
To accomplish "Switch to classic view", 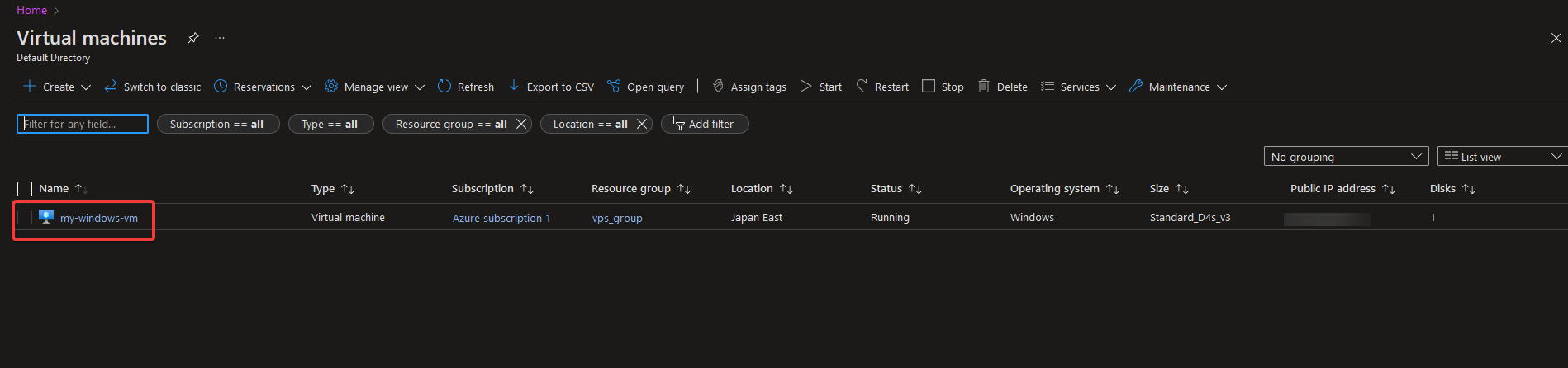I will (x=153, y=87).
